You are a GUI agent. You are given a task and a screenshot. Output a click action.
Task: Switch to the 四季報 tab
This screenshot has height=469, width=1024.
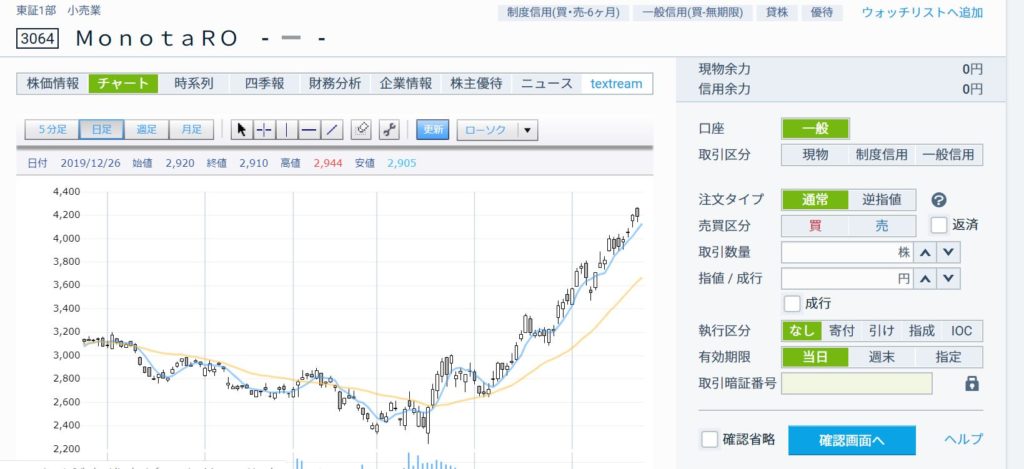click(264, 84)
